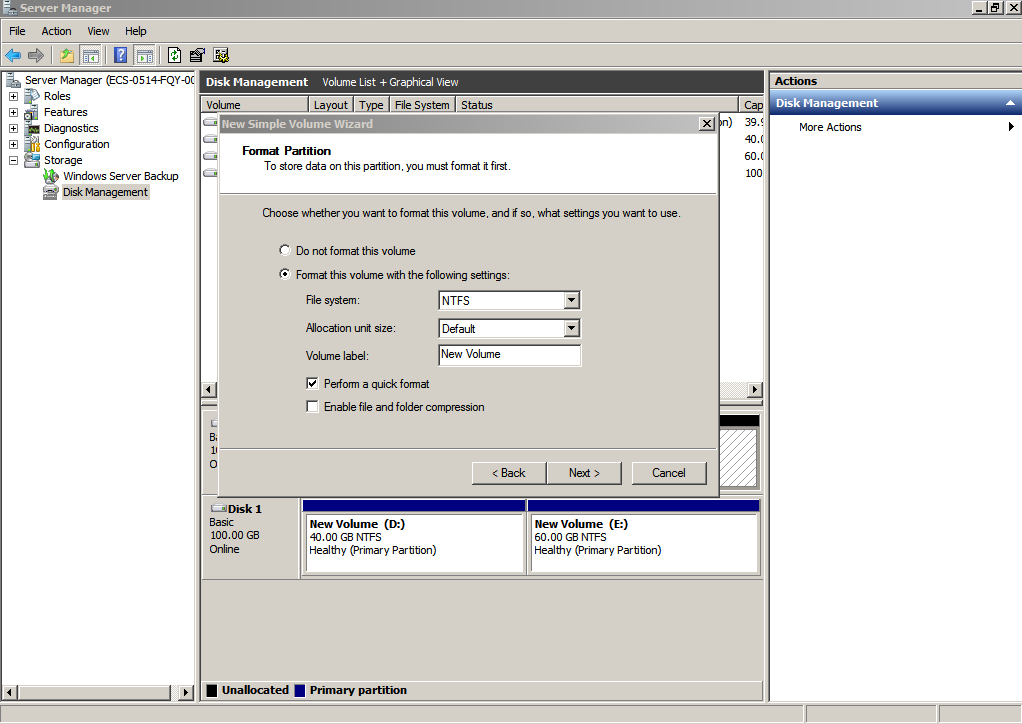This screenshot has height=724, width=1022.
Task: Enable file and folder compression checkbox
Action: (312, 407)
